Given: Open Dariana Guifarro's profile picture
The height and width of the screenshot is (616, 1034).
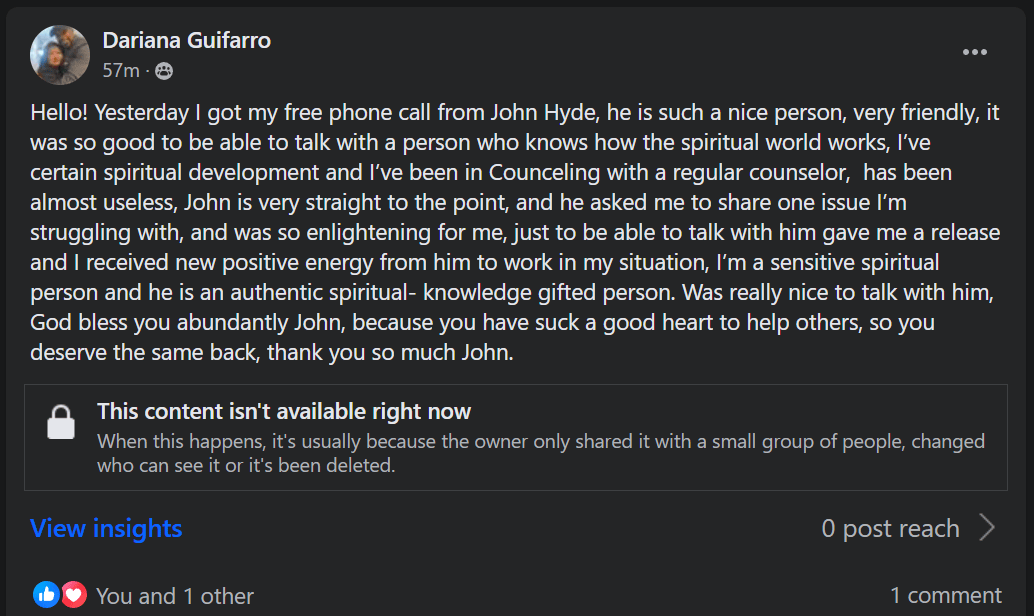Looking at the screenshot, I should [x=60, y=55].
